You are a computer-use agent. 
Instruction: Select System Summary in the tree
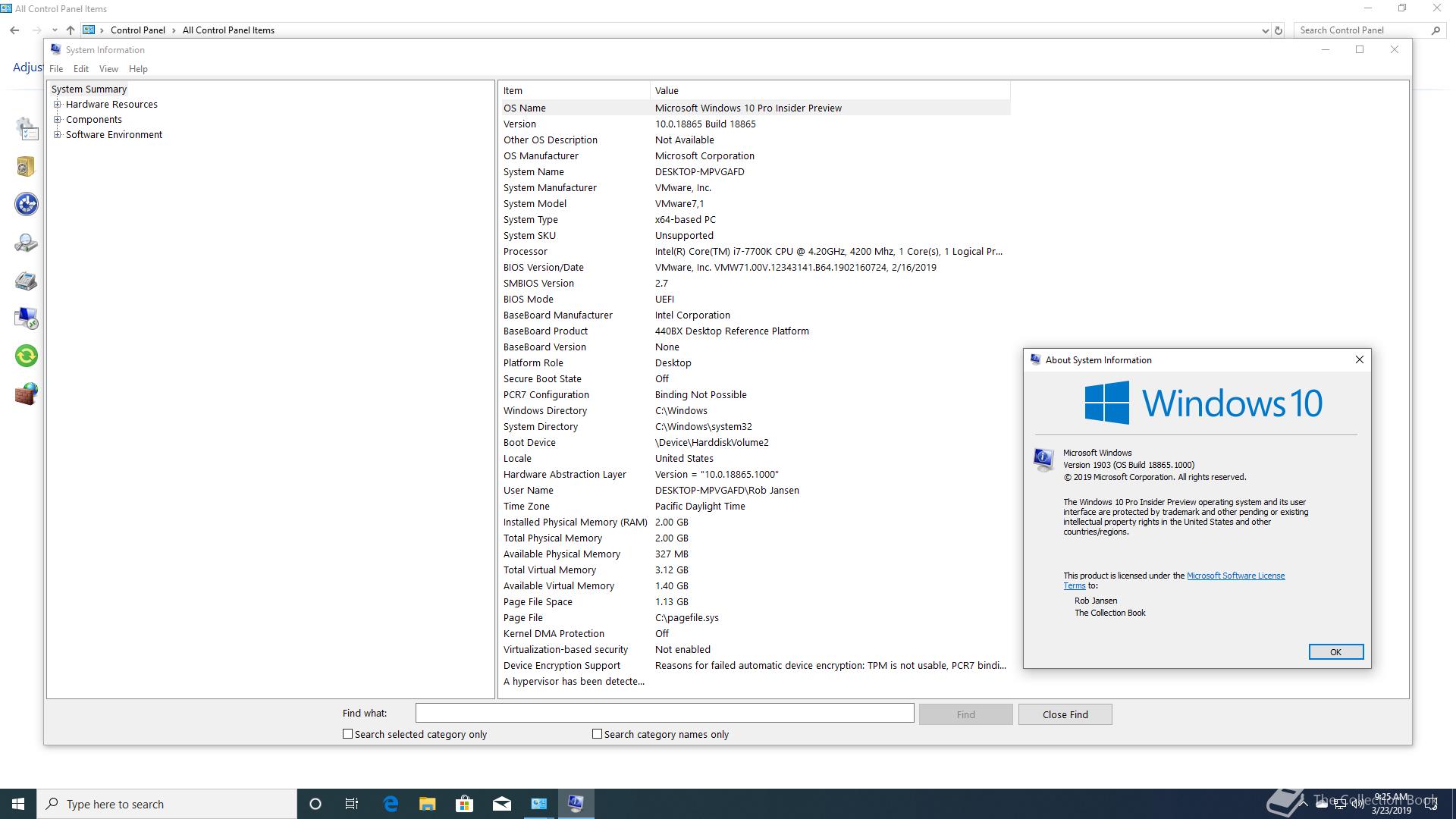tap(89, 89)
